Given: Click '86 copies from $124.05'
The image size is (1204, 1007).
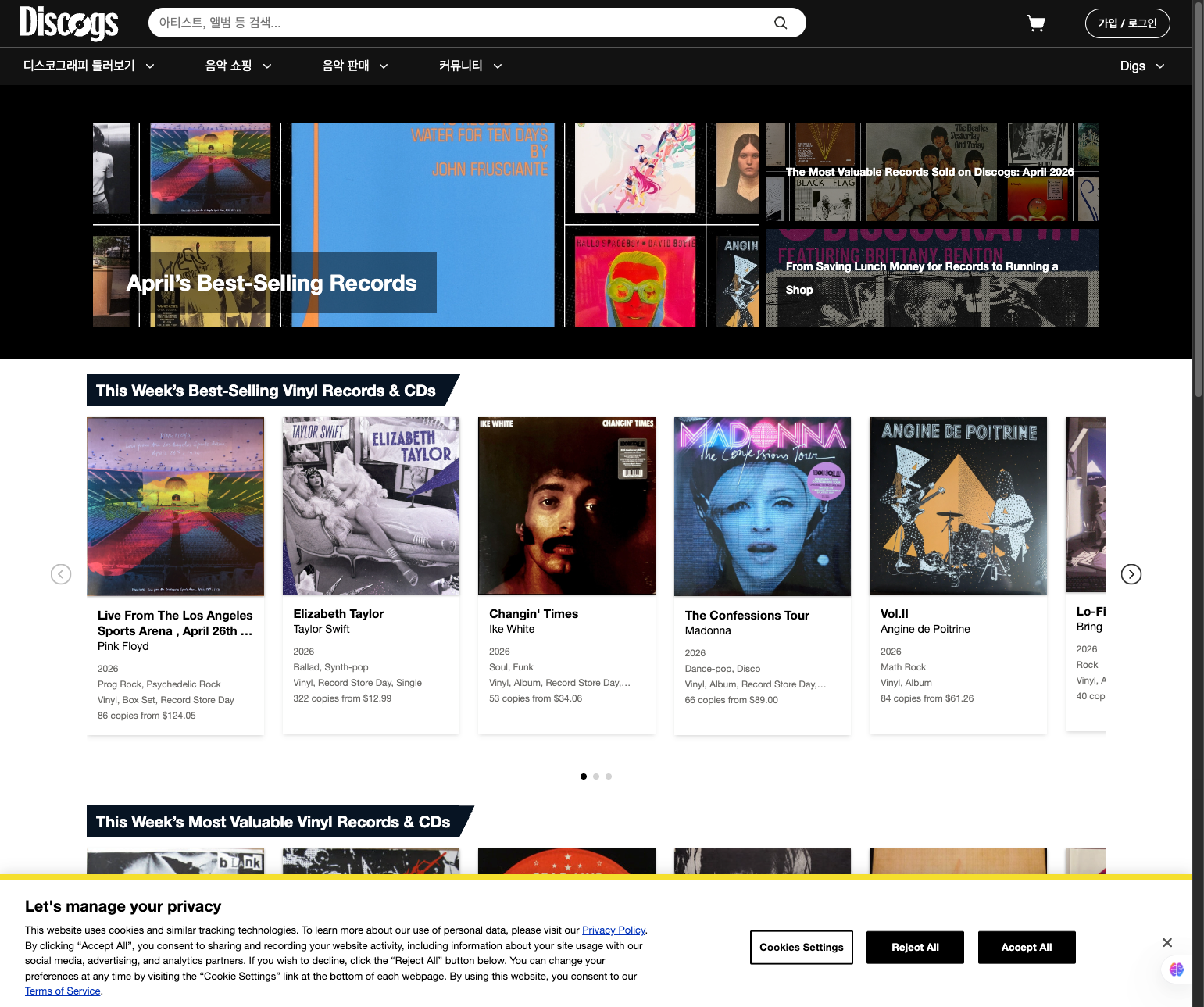Looking at the screenshot, I should (147, 716).
